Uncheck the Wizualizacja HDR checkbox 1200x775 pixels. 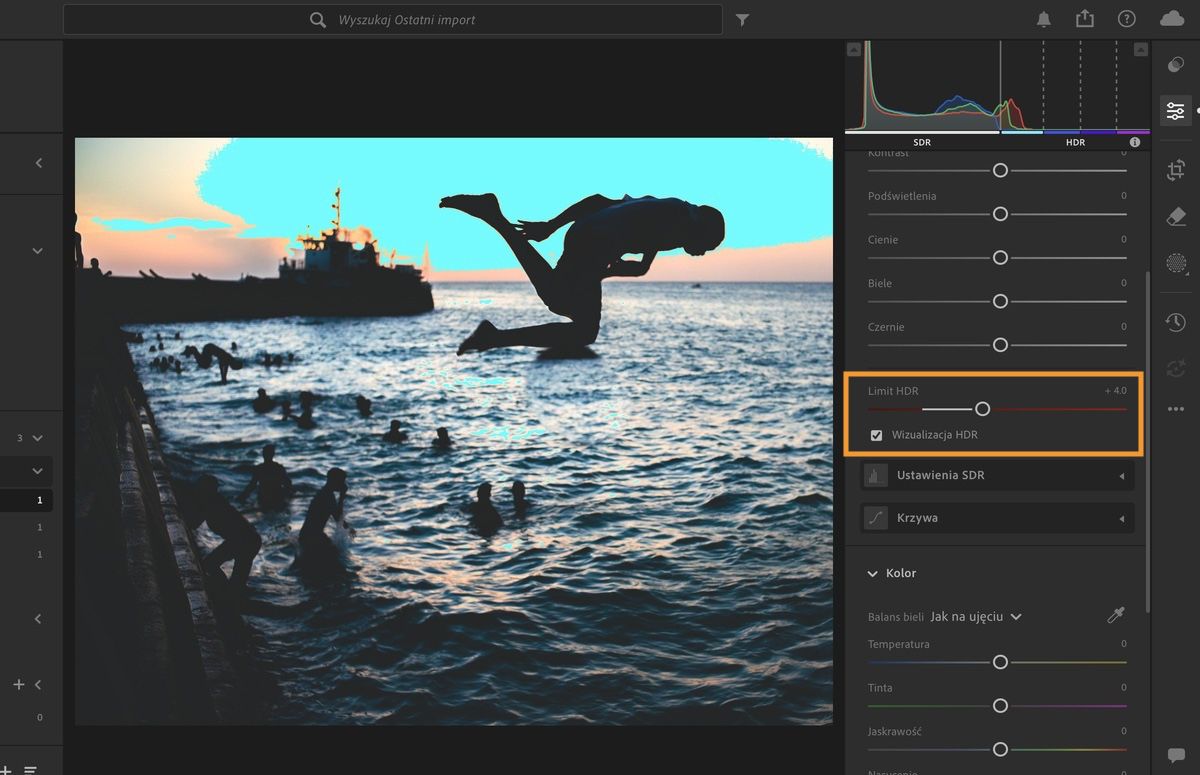(x=877, y=435)
